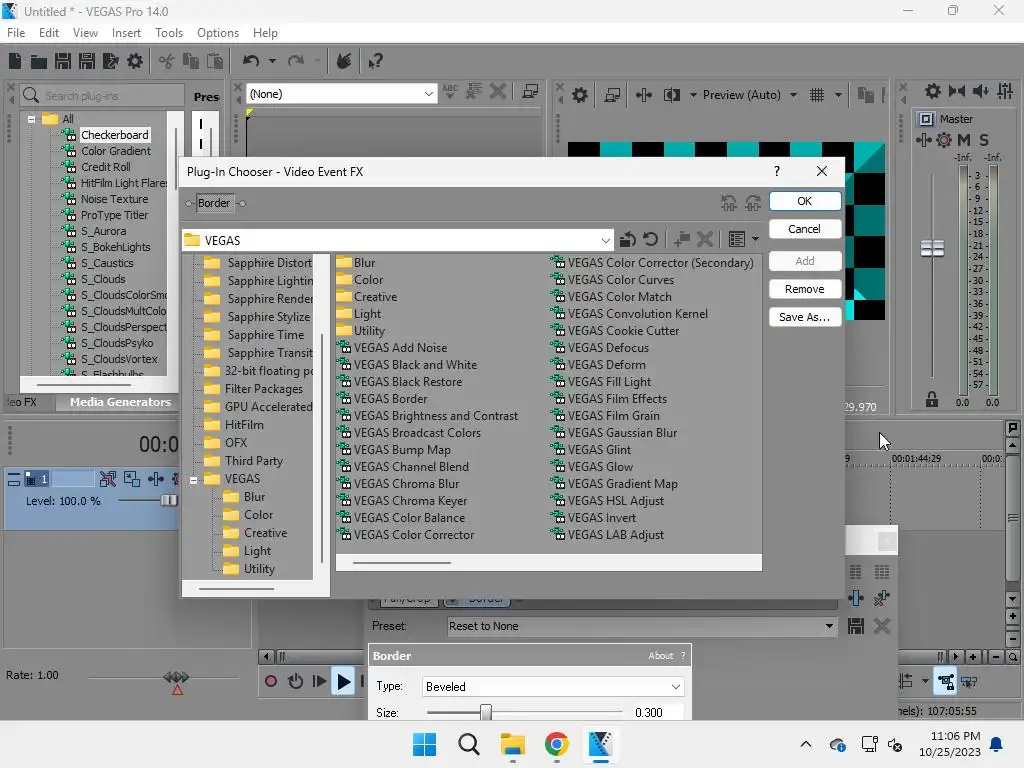Image resolution: width=1024 pixels, height=768 pixels.
Task: Refresh the Plug-In Chooser folder list
Action: click(x=650, y=240)
